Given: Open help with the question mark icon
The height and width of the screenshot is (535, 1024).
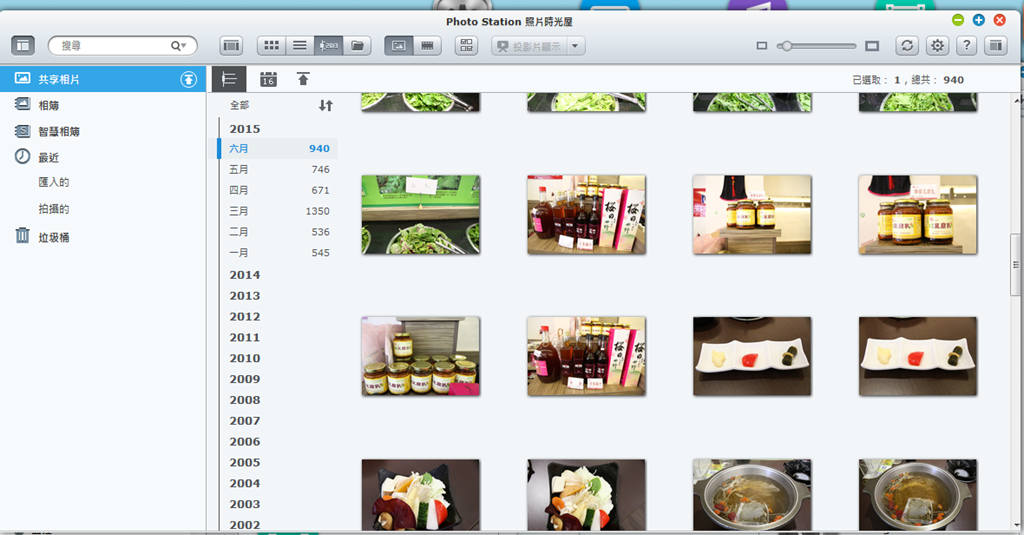Looking at the screenshot, I should coord(967,46).
